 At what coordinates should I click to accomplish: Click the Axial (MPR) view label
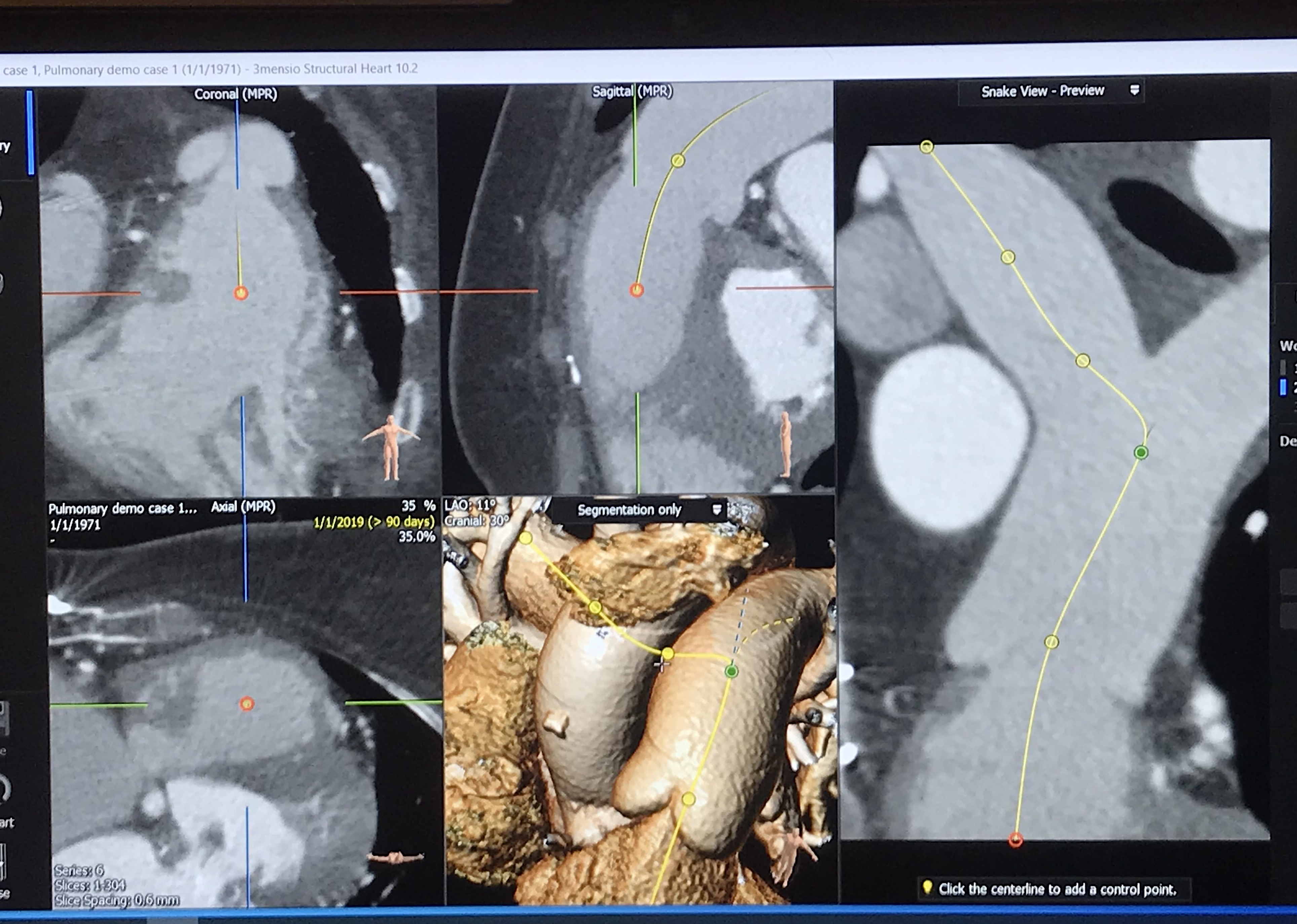pos(243,507)
